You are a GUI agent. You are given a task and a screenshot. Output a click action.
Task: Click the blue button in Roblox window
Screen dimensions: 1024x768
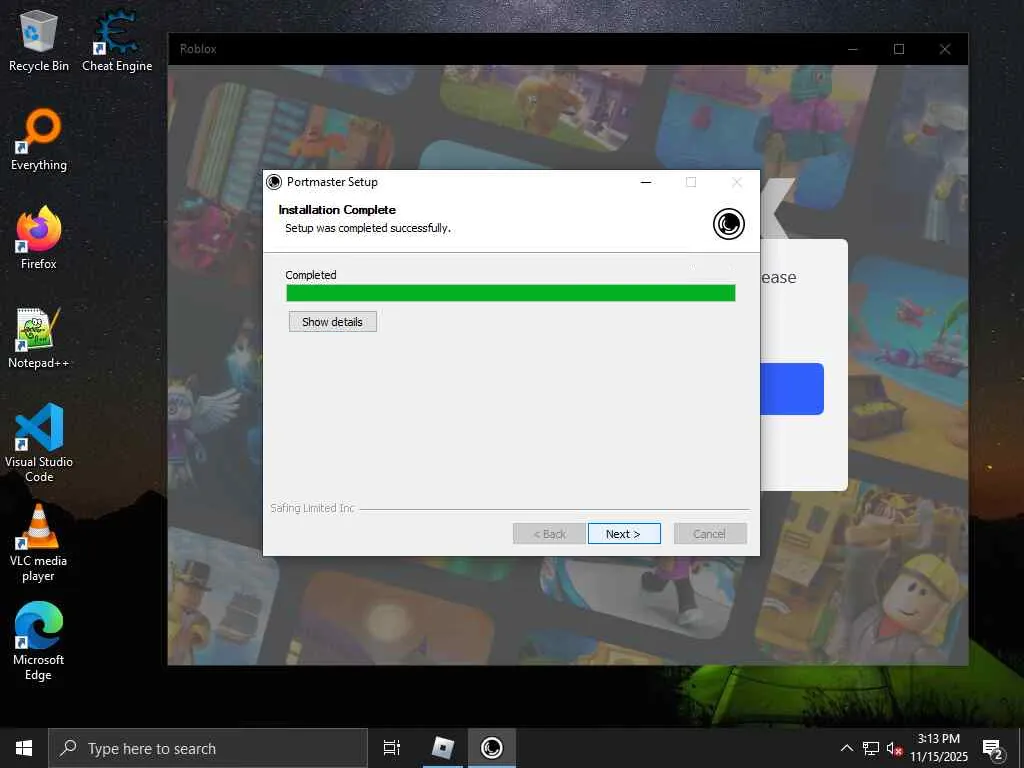coord(792,389)
